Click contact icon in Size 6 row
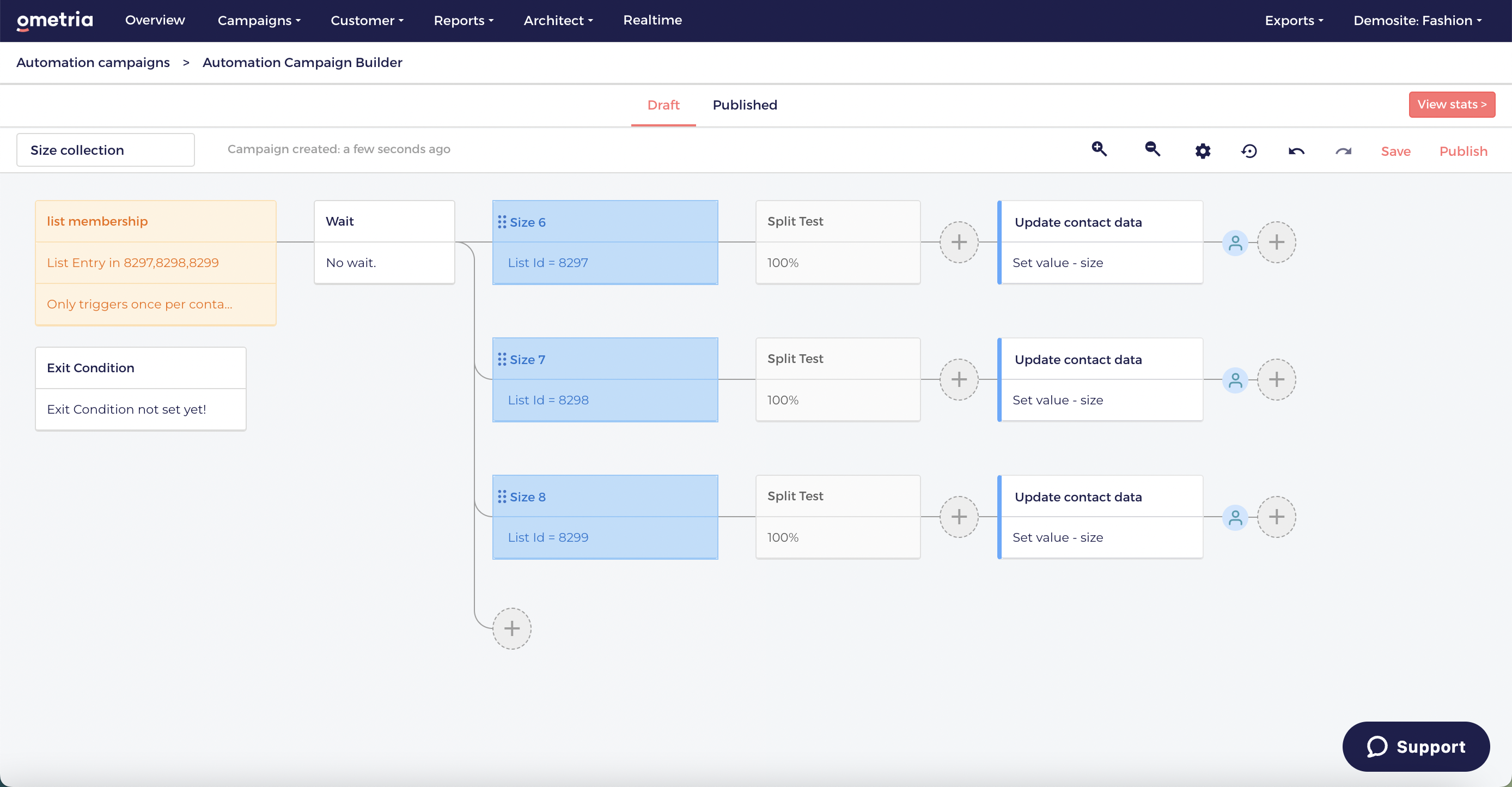 pos(1235,243)
